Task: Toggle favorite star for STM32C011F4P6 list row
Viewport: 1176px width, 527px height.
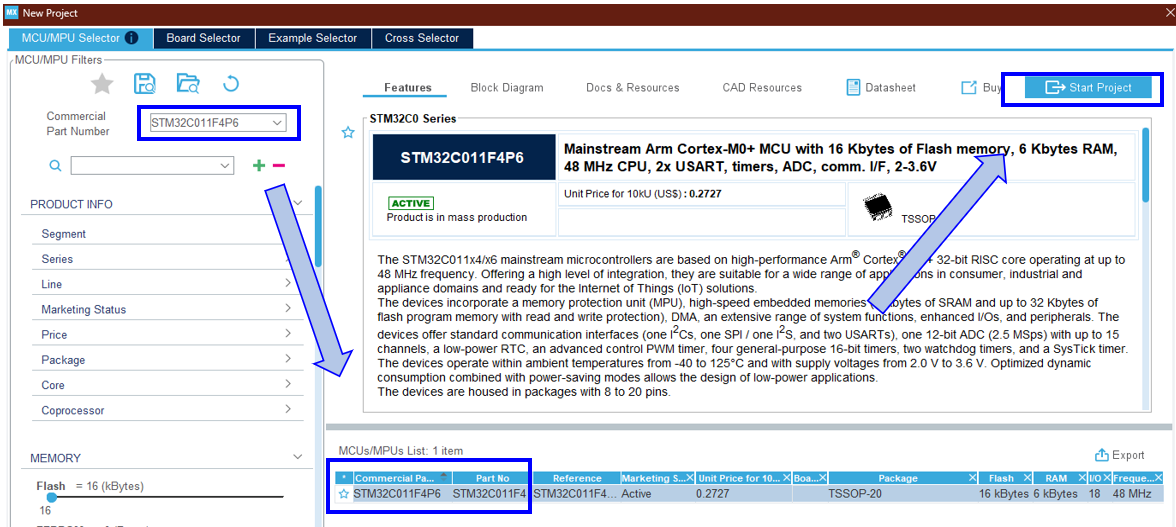Action: point(344,494)
